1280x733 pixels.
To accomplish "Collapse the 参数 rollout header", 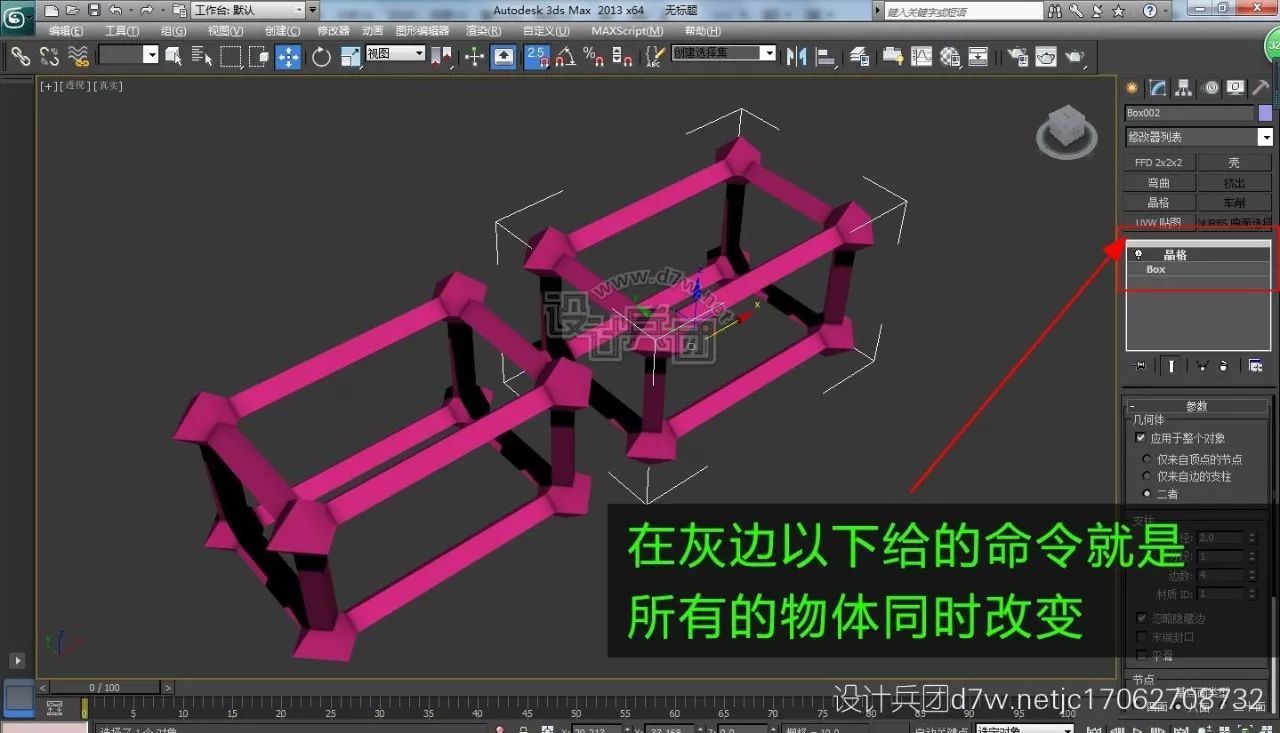I will (x=1197, y=406).
